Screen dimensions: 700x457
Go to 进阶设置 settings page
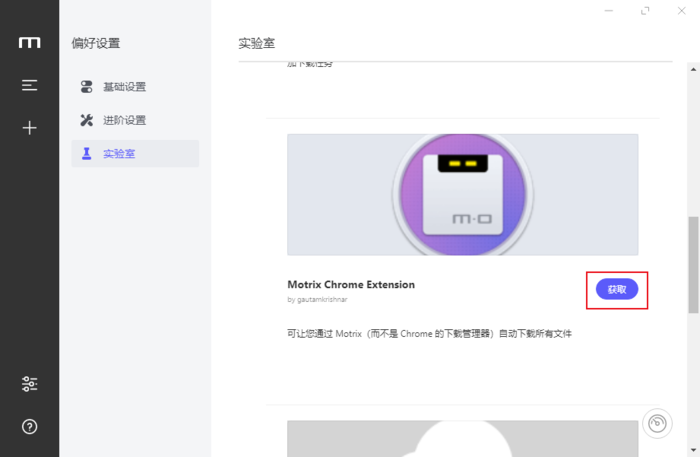tap(125, 120)
